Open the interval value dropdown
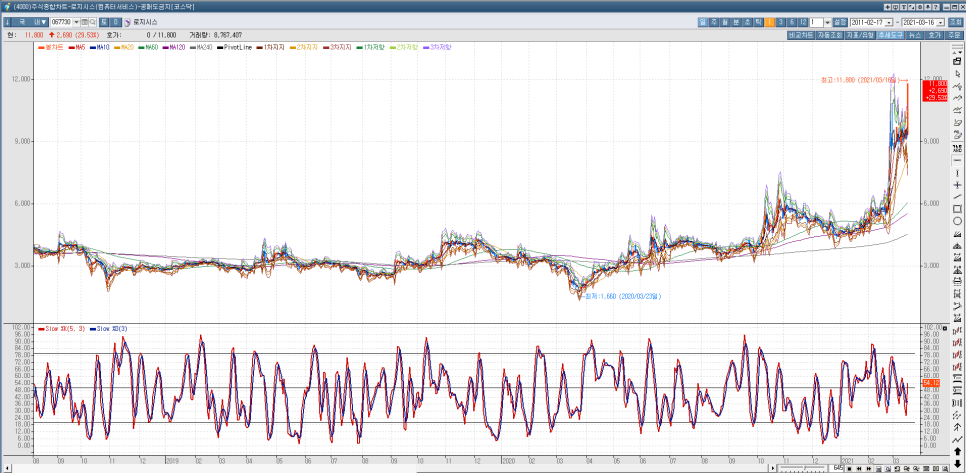The height and width of the screenshot is (473, 966). [827, 22]
